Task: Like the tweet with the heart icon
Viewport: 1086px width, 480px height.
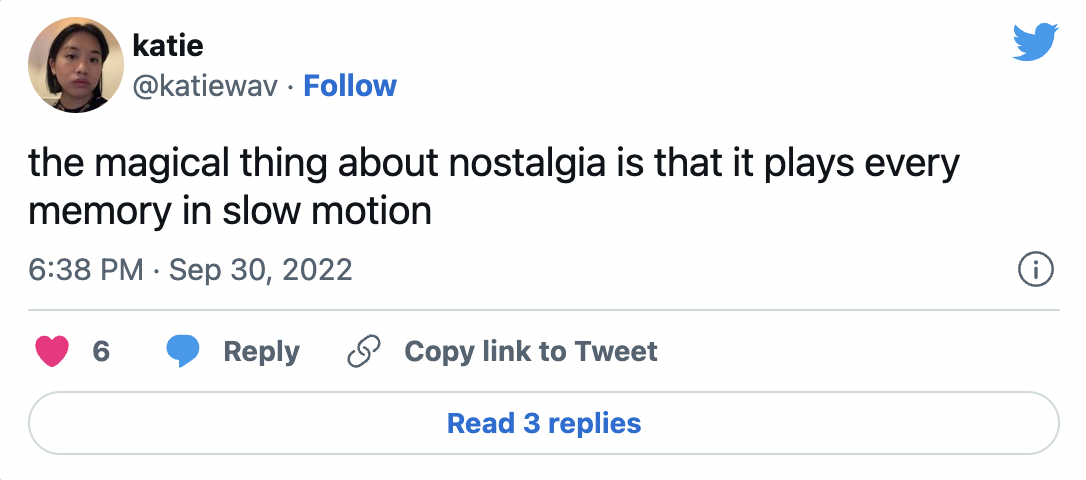Action: 52,352
